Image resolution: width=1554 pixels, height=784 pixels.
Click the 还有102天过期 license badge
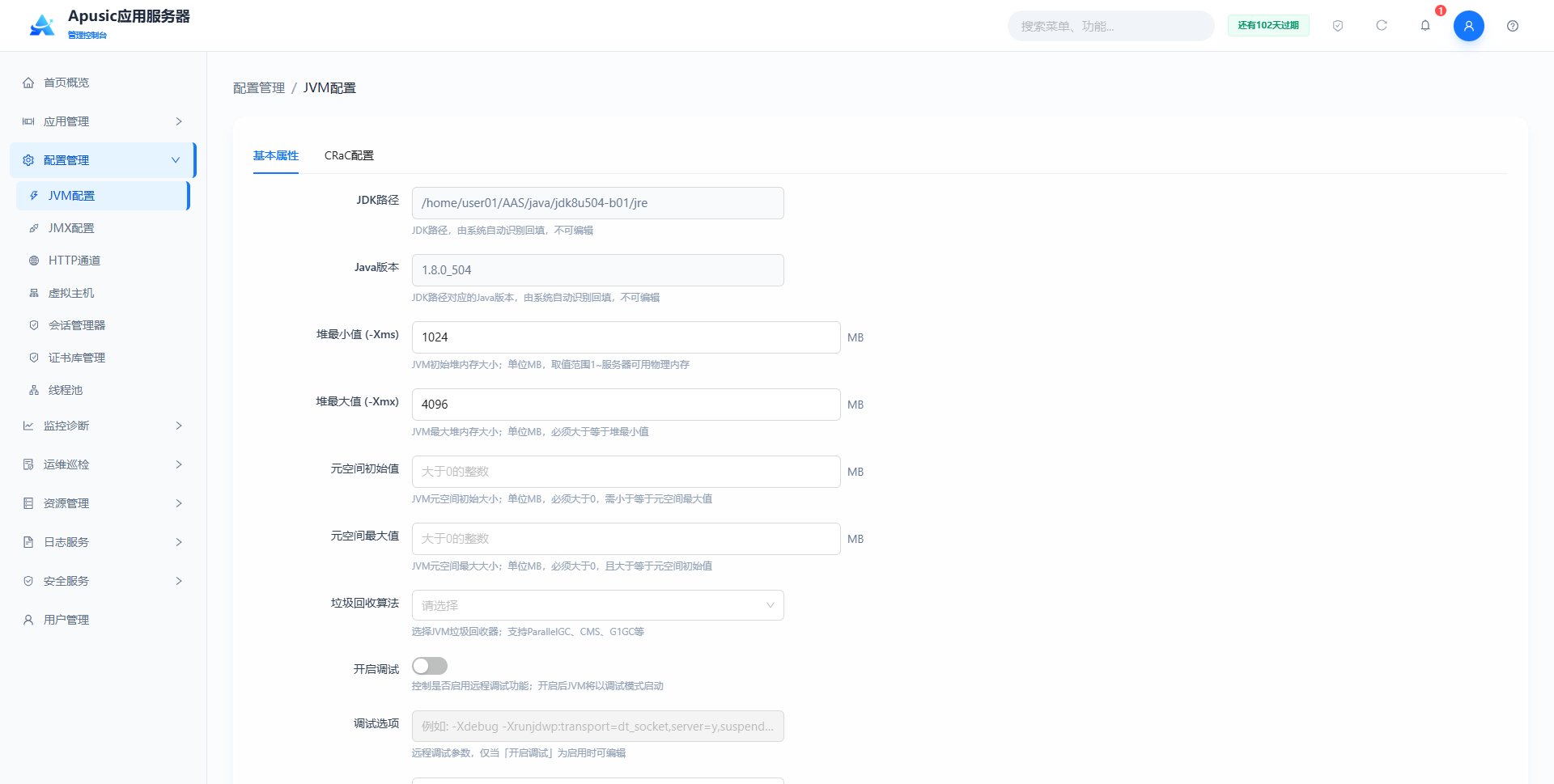(x=1268, y=26)
